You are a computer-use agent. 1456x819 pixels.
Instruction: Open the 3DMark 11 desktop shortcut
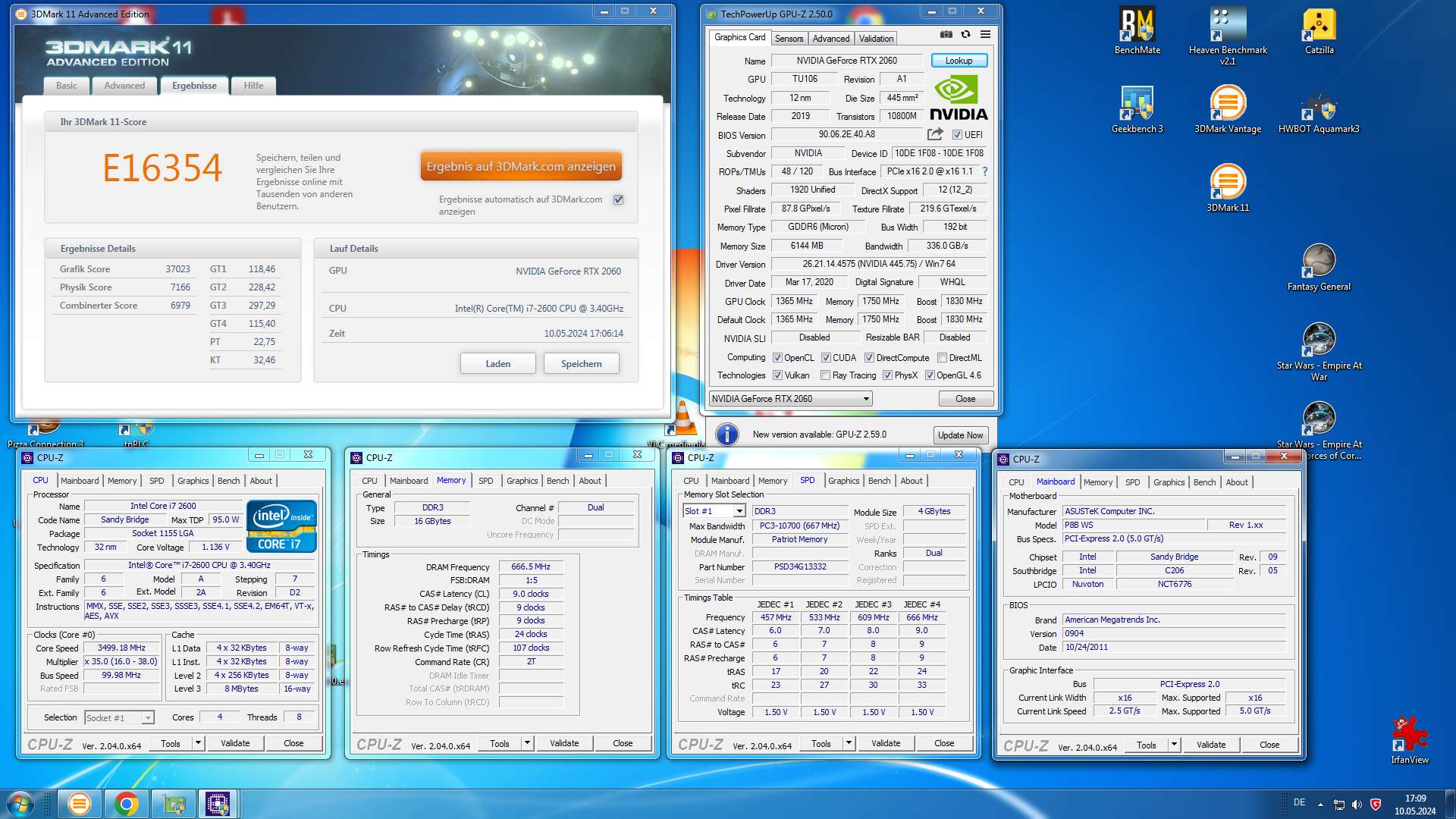coord(1228,188)
